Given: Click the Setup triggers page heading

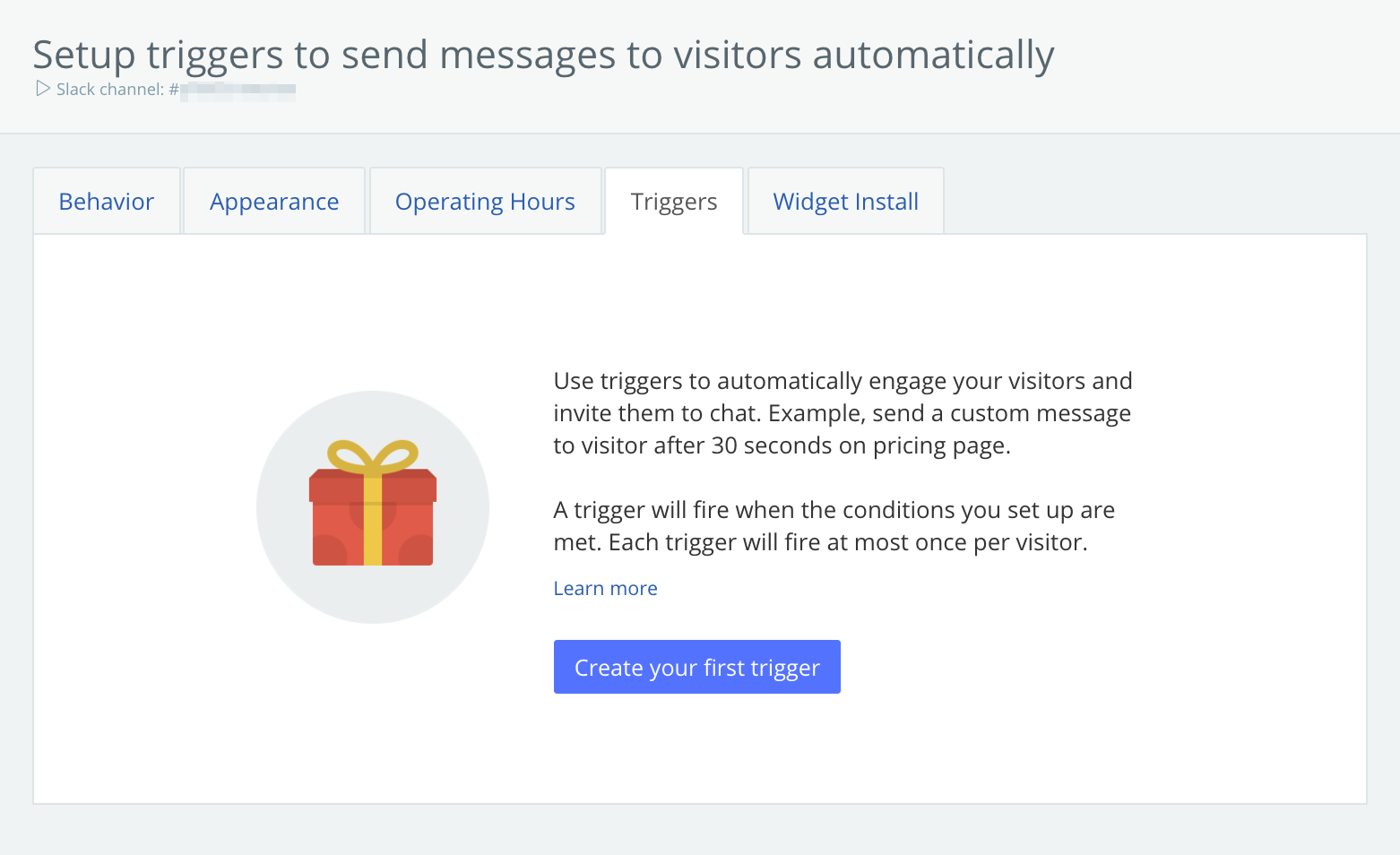Looking at the screenshot, I should 543,56.
